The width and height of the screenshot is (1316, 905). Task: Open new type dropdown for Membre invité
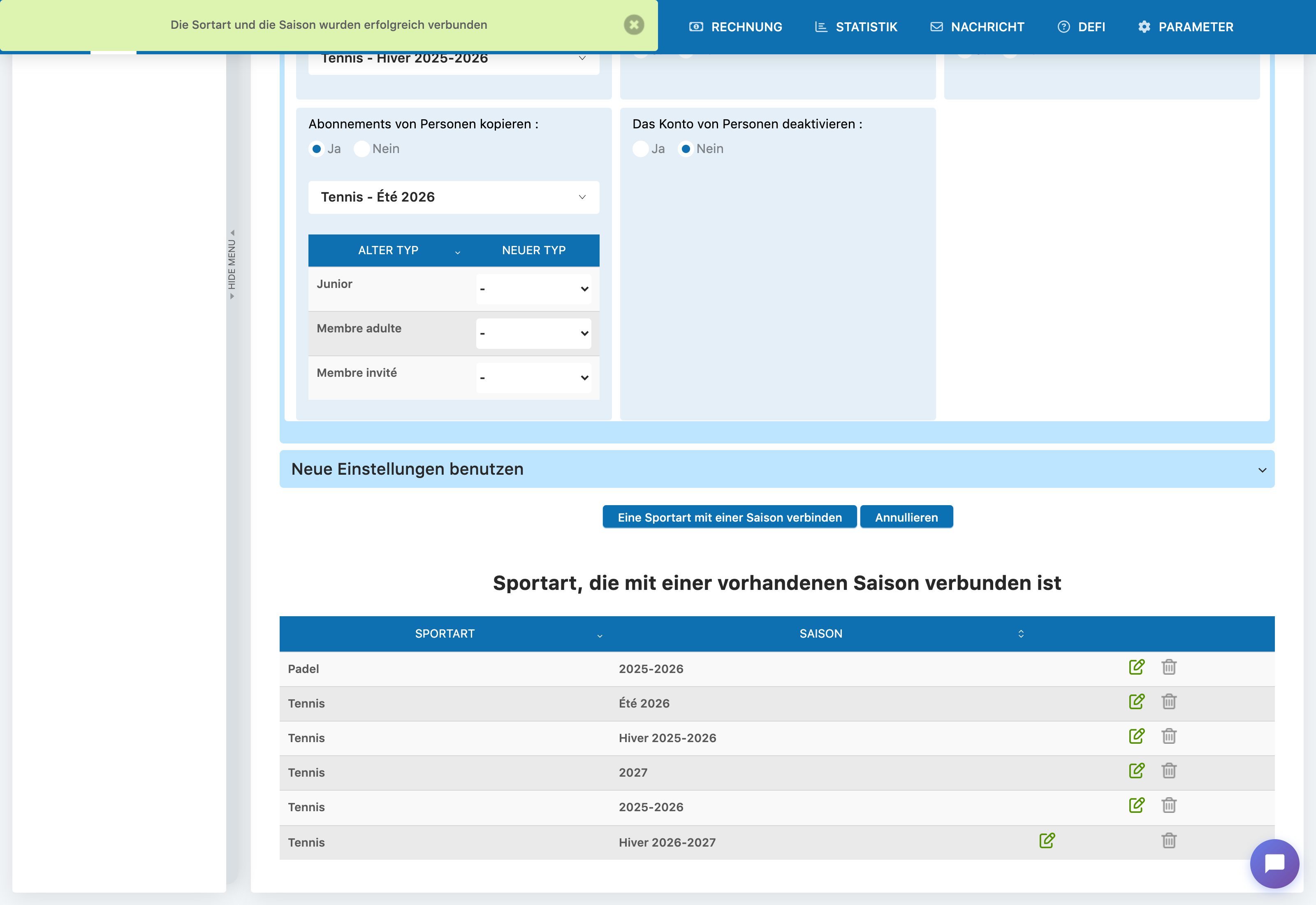533,378
